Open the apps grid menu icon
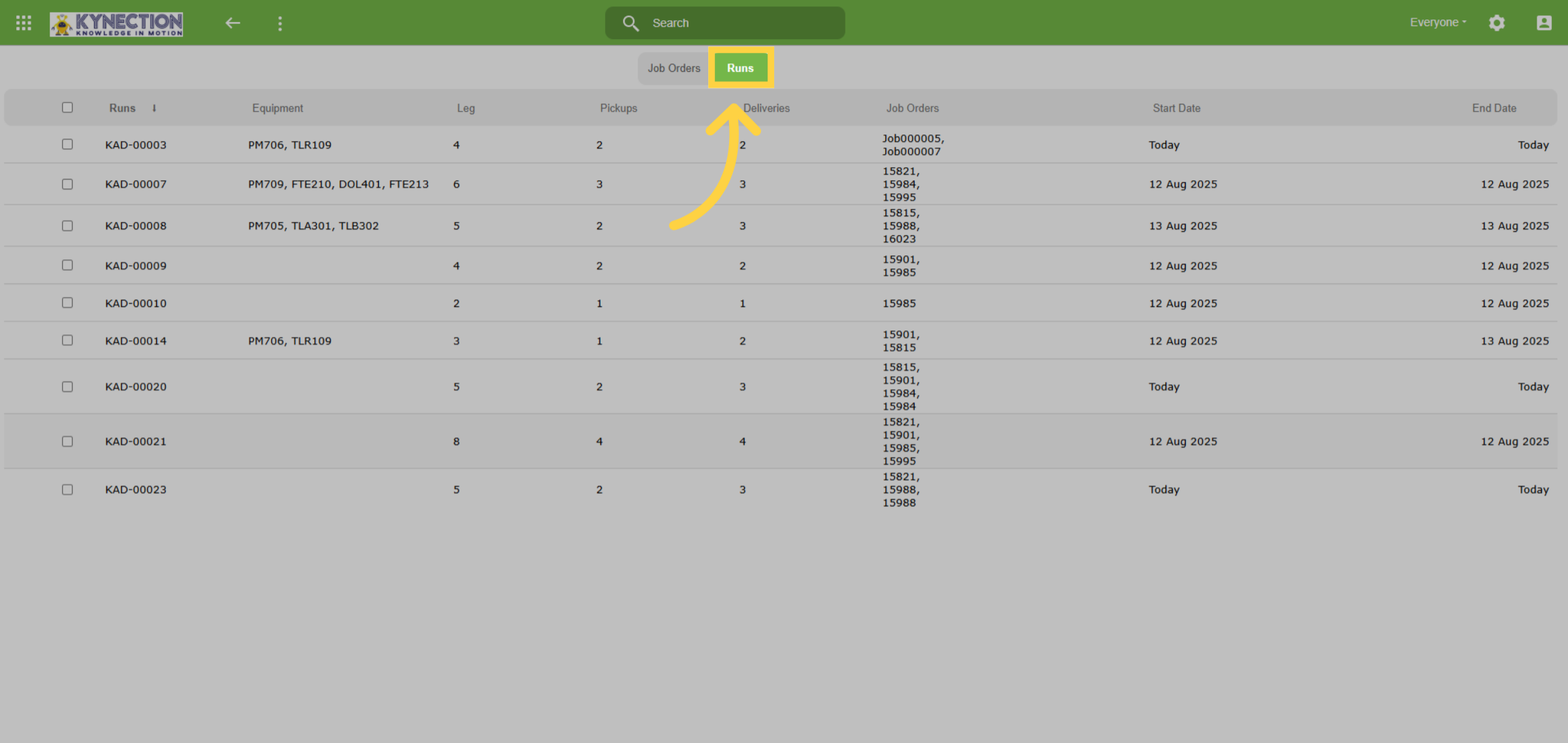 coord(24,23)
